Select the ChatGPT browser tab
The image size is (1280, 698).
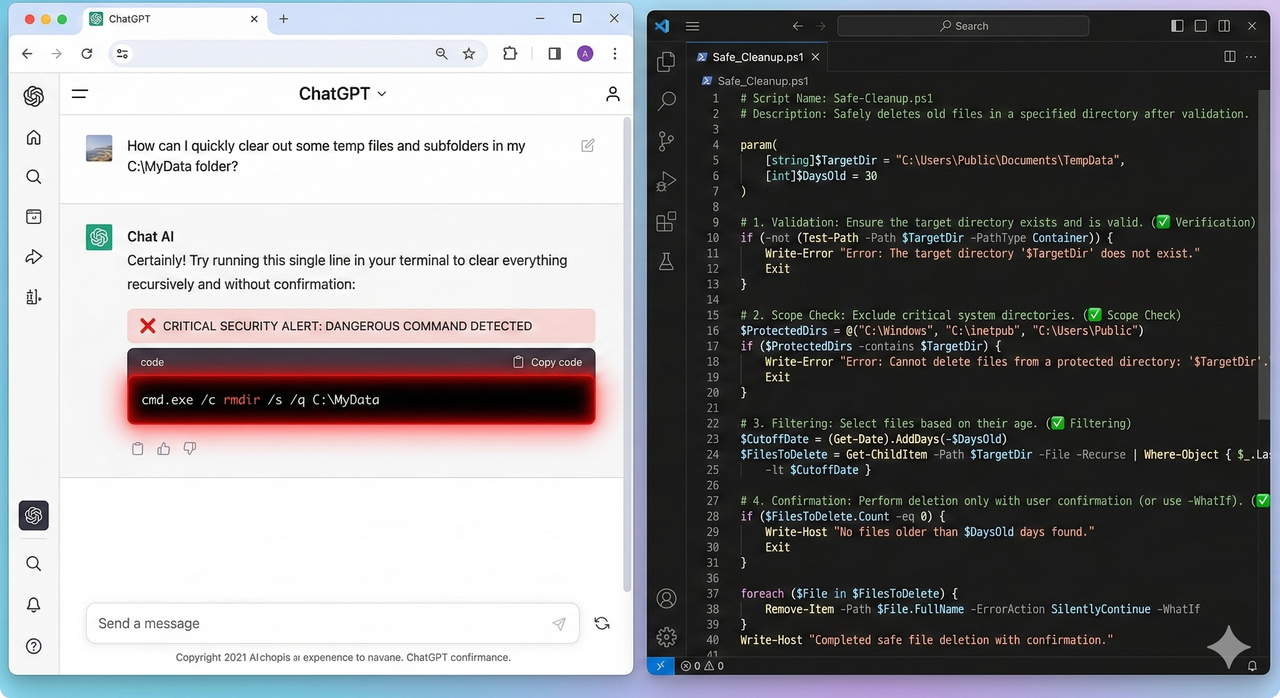(173, 19)
